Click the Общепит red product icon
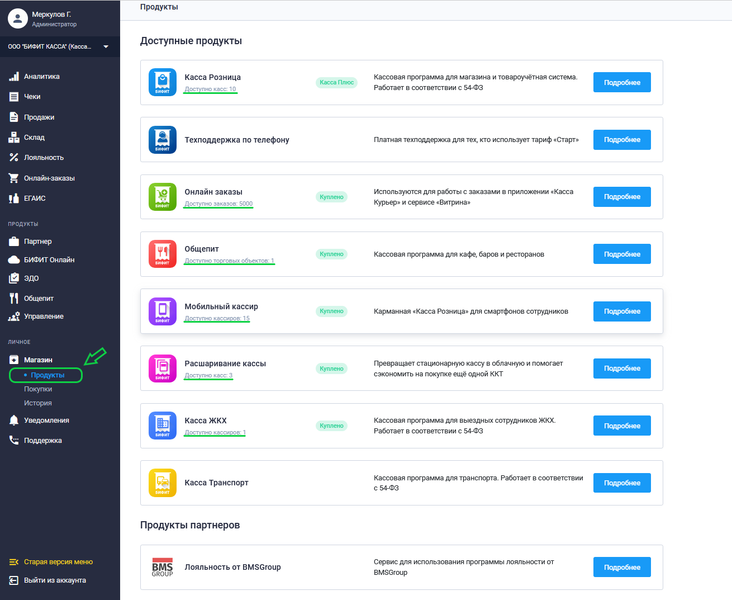 (162, 254)
